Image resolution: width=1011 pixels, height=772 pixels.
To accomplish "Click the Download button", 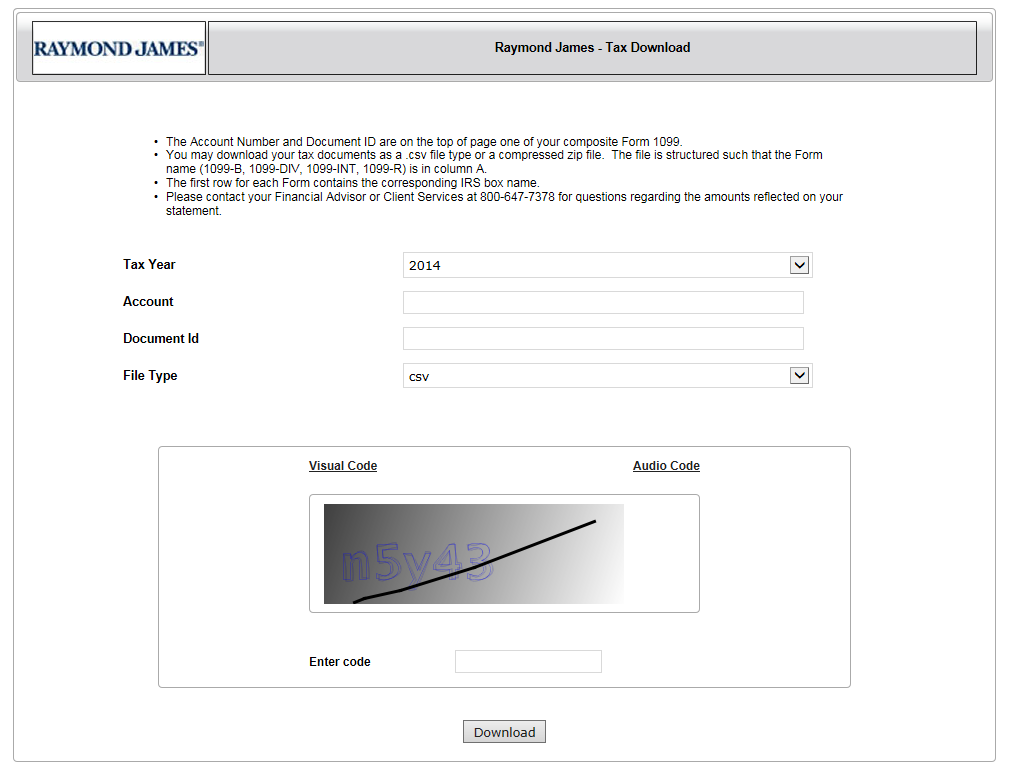I will [x=504, y=732].
